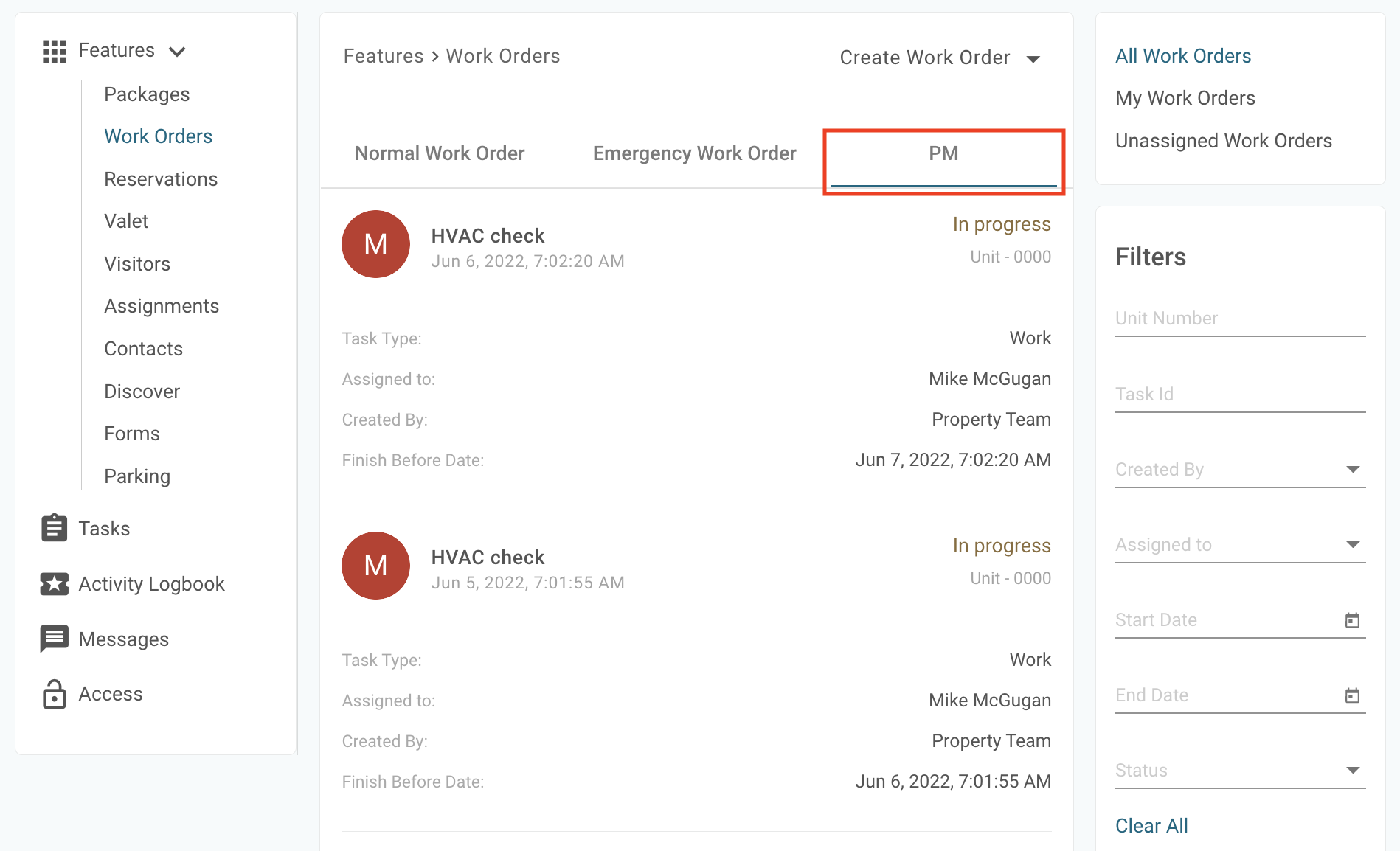This screenshot has width=1400, height=851.
Task: Click the Features grid icon
Action: (54, 51)
